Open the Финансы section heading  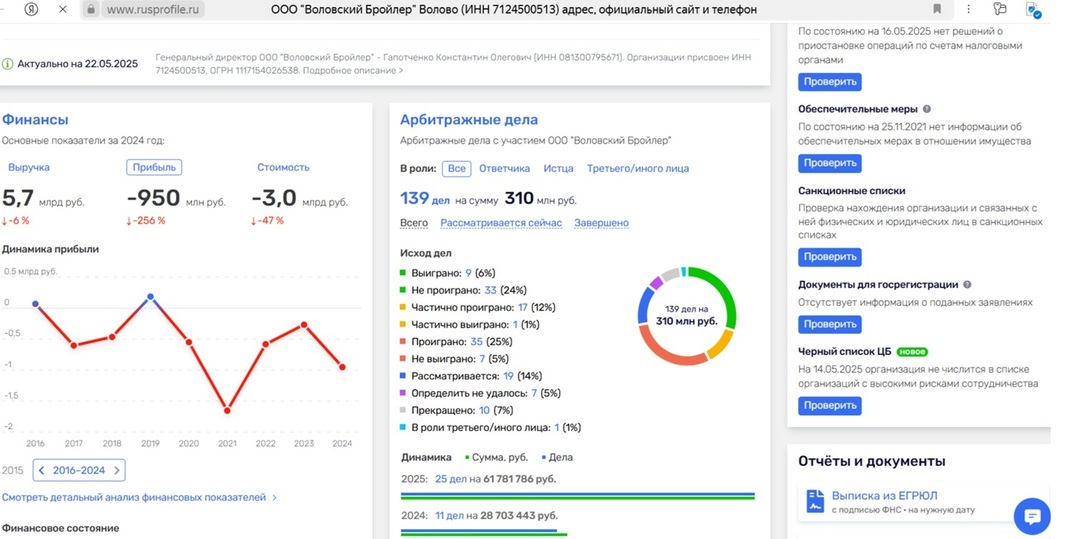pos(35,119)
